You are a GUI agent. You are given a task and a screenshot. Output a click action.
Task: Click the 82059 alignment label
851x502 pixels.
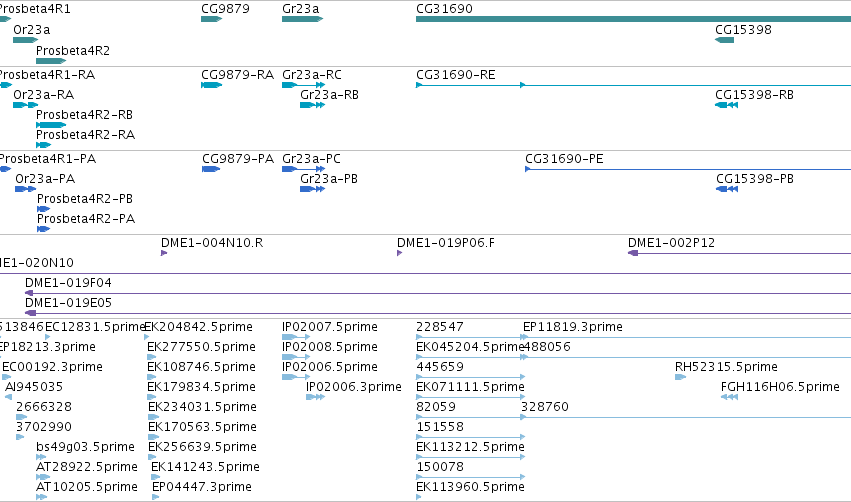click(x=436, y=407)
